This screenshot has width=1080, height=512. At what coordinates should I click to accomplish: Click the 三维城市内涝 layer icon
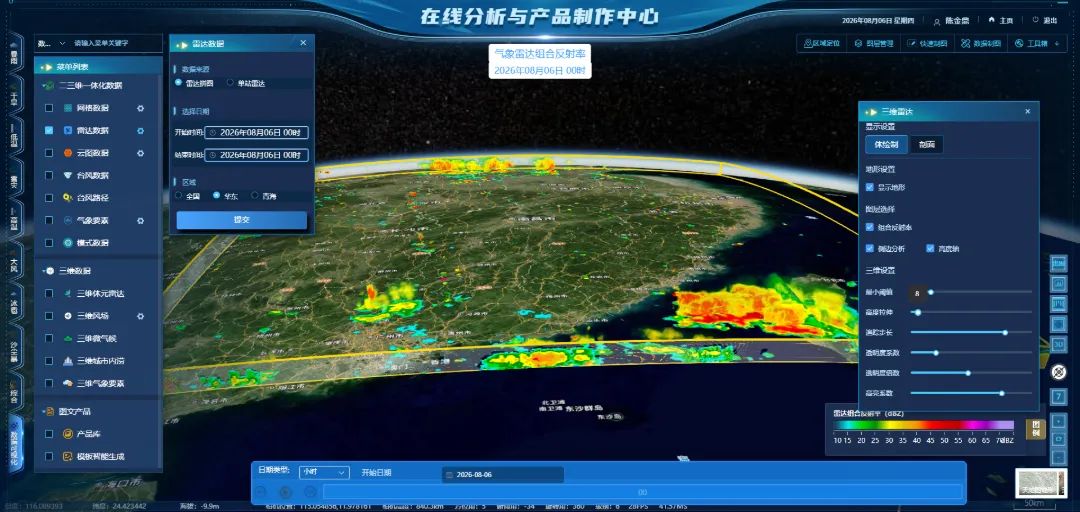click(x=68, y=360)
